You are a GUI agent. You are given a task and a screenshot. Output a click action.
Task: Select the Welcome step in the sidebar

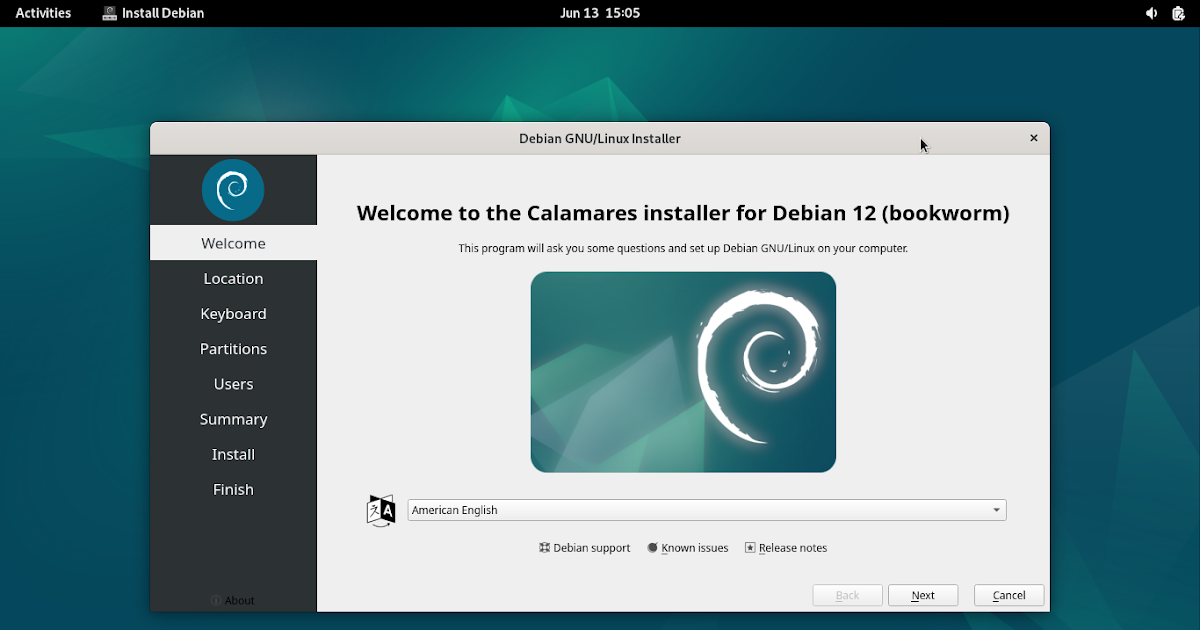tap(233, 243)
